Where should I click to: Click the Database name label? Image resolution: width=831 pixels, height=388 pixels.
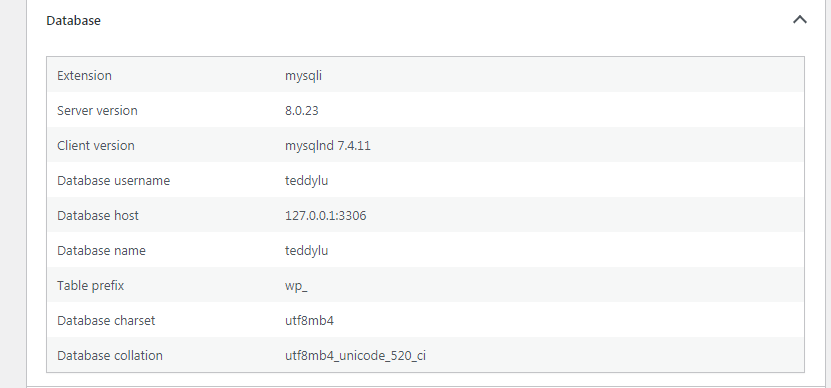[101, 250]
